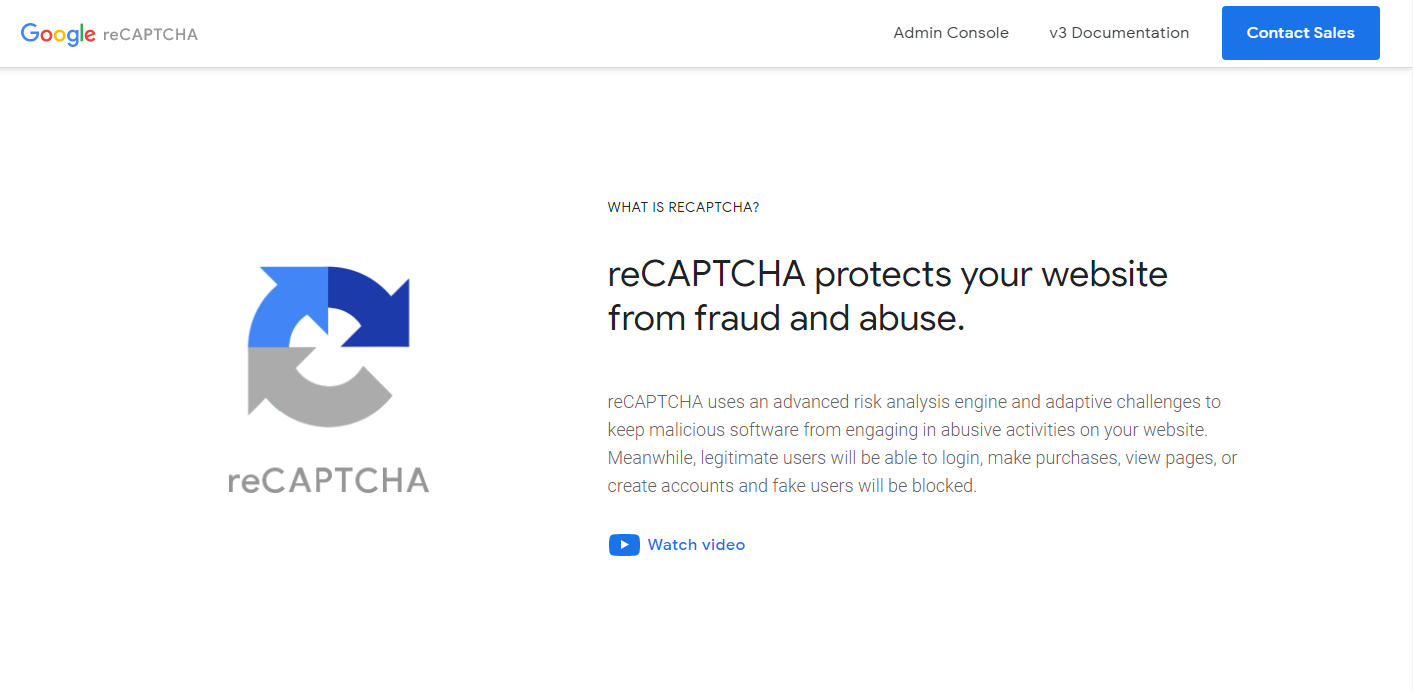Click the paragraph about the risk analysis engine
The height and width of the screenshot is (691, 1413).
pos(923,444)
